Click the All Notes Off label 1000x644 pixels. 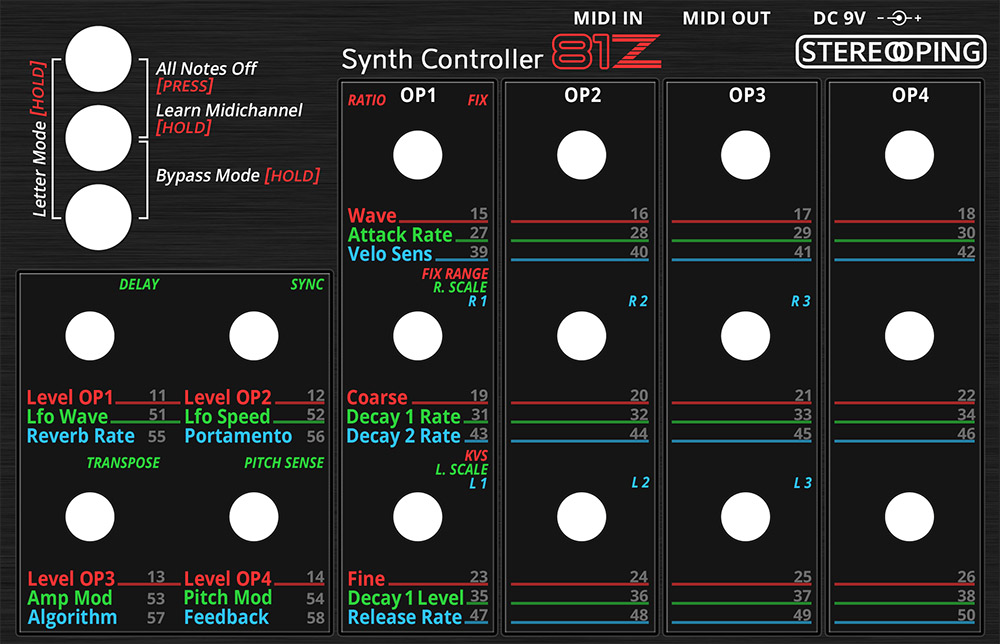coord(206,68)
